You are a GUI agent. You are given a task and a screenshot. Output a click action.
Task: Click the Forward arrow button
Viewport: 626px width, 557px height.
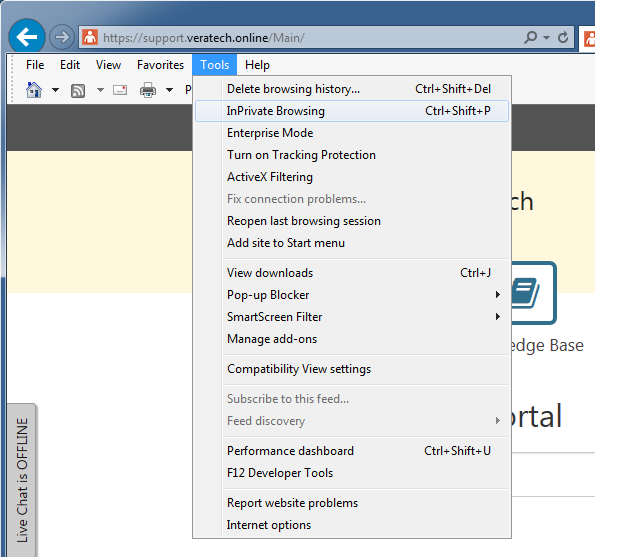coord(62,38)
